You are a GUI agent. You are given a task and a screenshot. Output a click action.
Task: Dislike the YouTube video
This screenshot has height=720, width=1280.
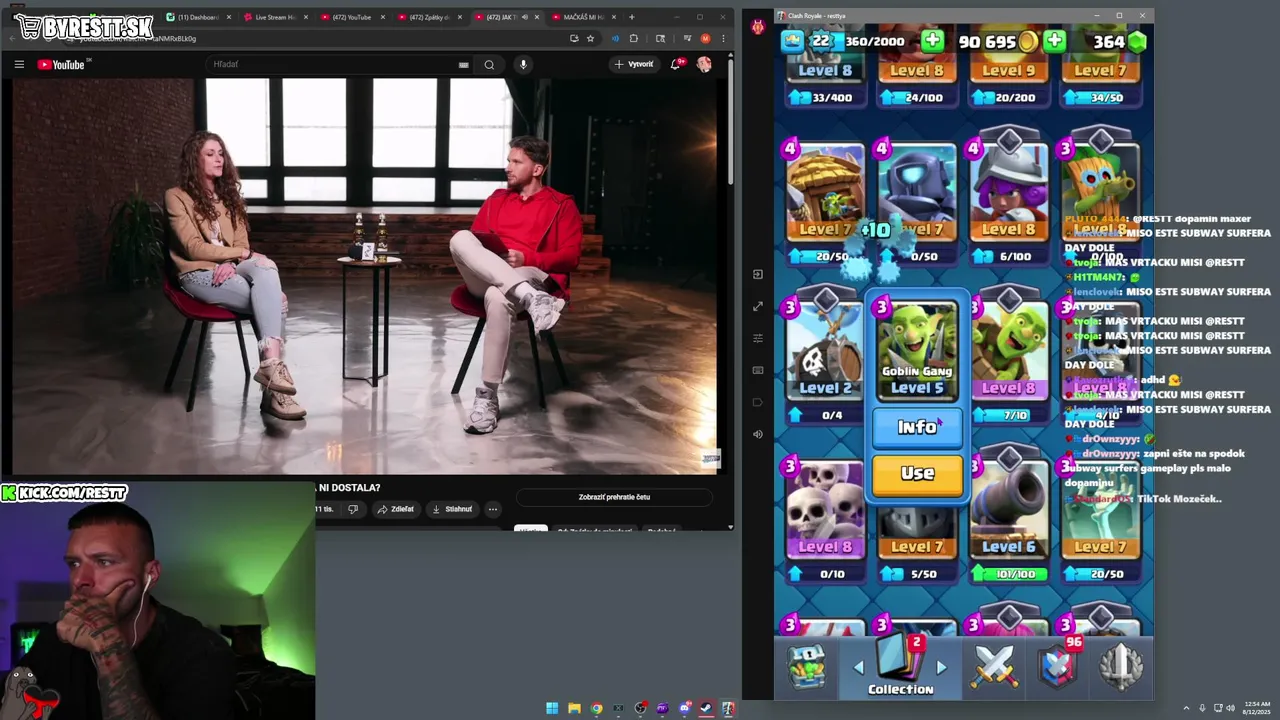[x=352, y=509]
